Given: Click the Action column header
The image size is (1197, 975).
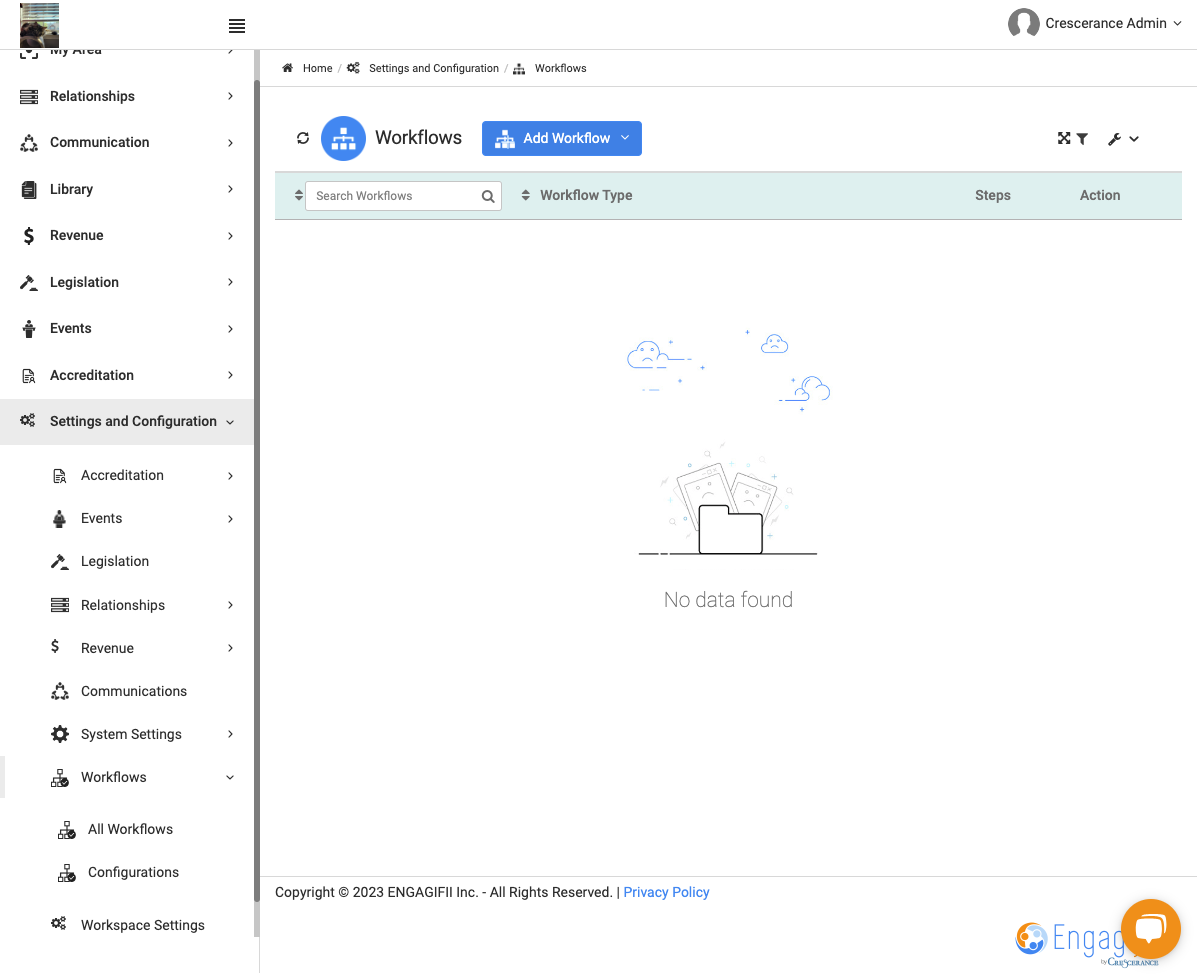Looking at the screenshot, I should (x=1099, y=195).
